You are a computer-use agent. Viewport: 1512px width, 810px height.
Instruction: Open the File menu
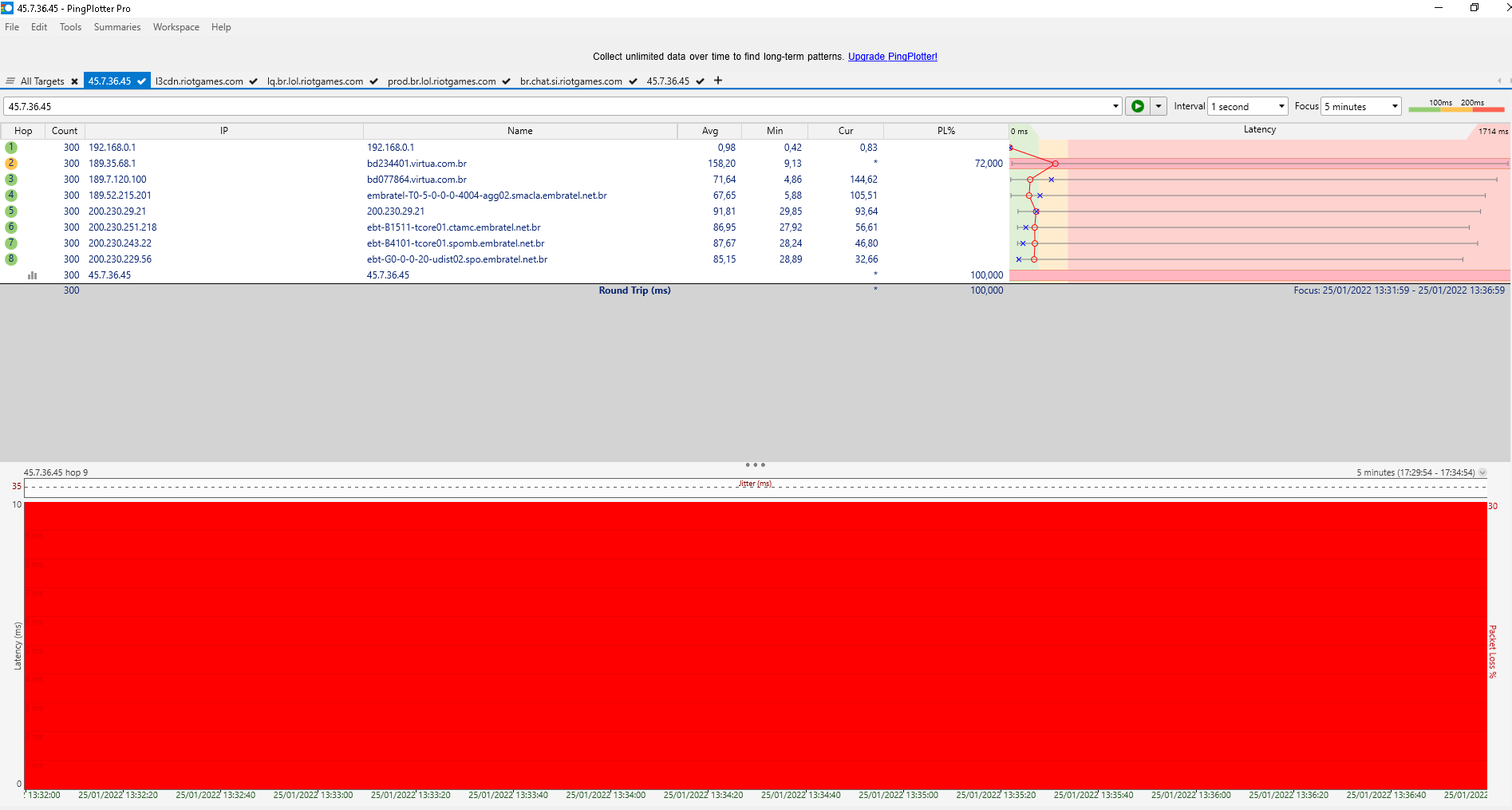(12, 27)
